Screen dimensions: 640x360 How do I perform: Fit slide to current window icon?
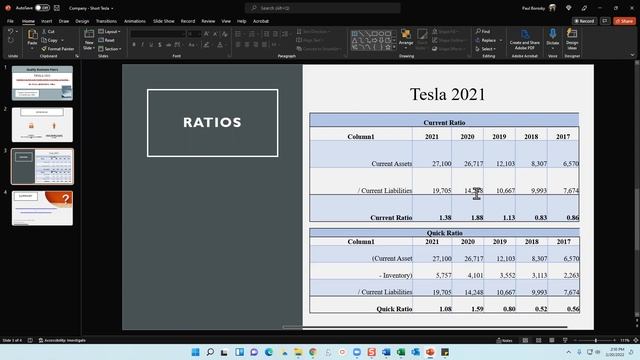[x=636, y=340]
